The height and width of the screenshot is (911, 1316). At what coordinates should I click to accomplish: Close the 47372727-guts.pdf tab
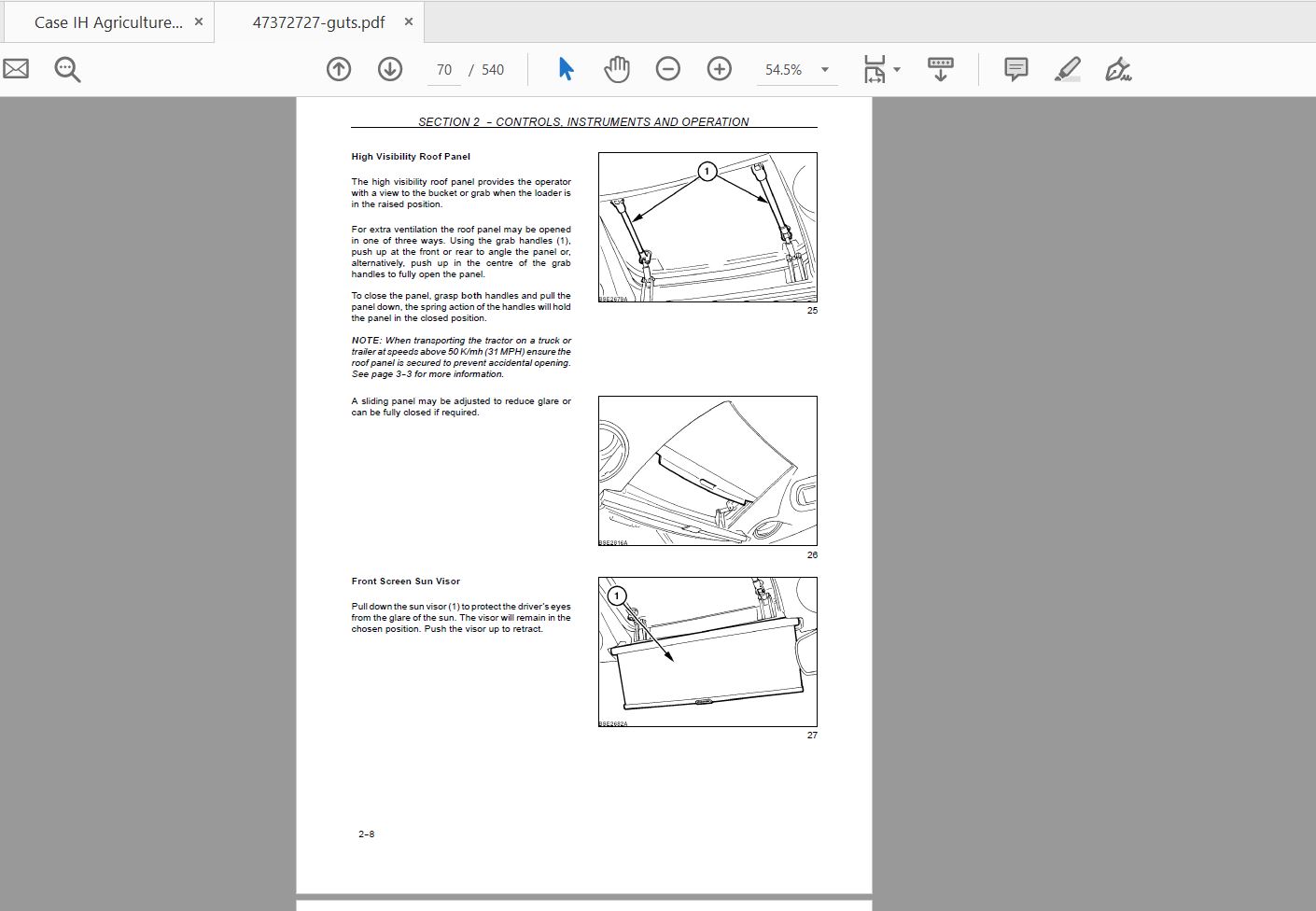pyautogui.click(x=408, y=21)
